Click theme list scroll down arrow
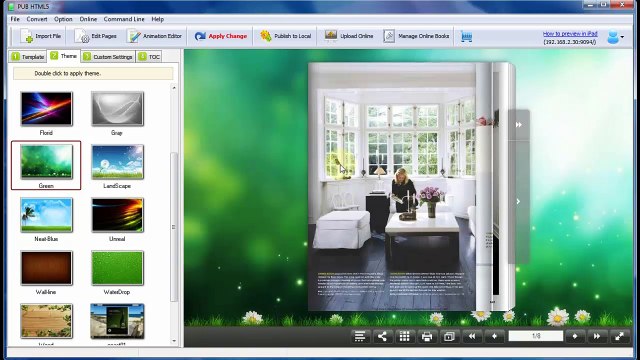Image resolution: width=640 pixels, height=360 pixels. pos(174,341)
